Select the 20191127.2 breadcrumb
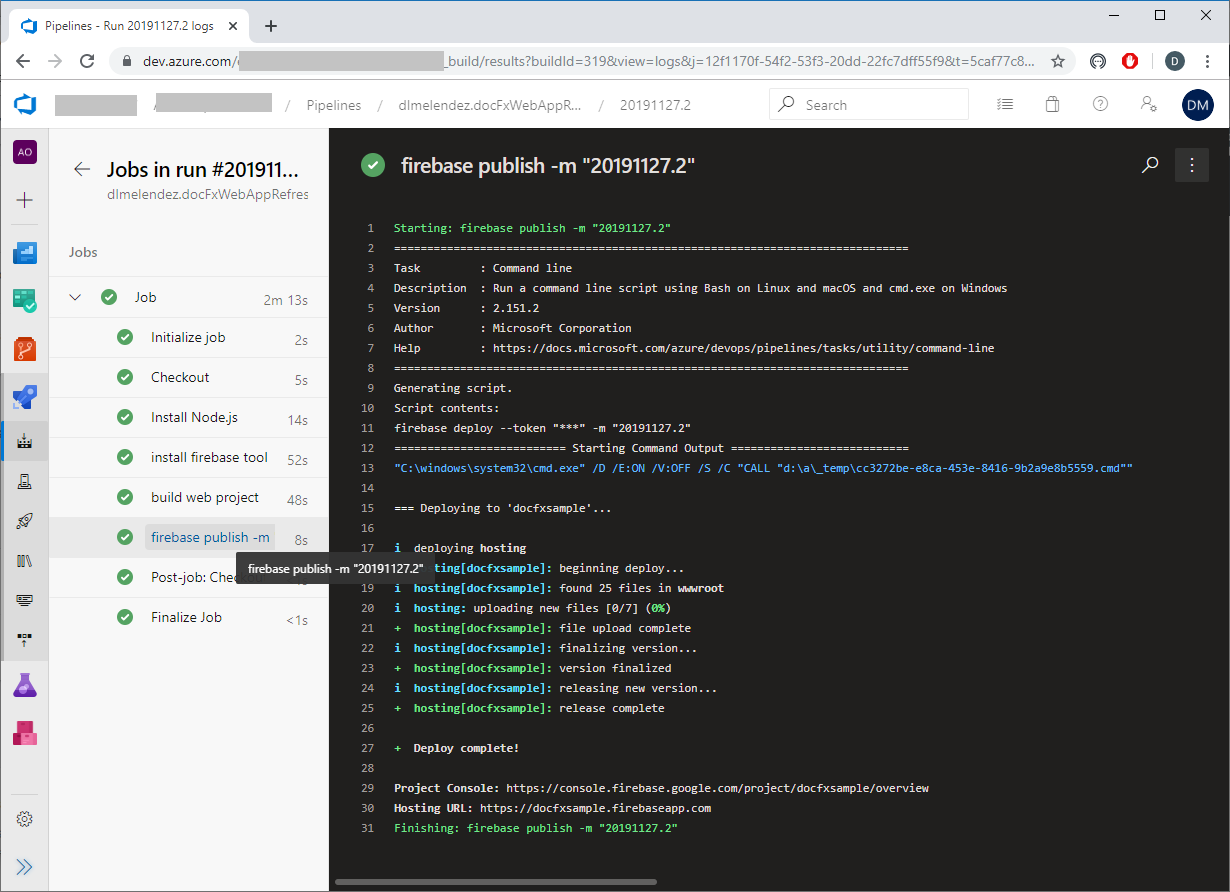 click(655, 105)
